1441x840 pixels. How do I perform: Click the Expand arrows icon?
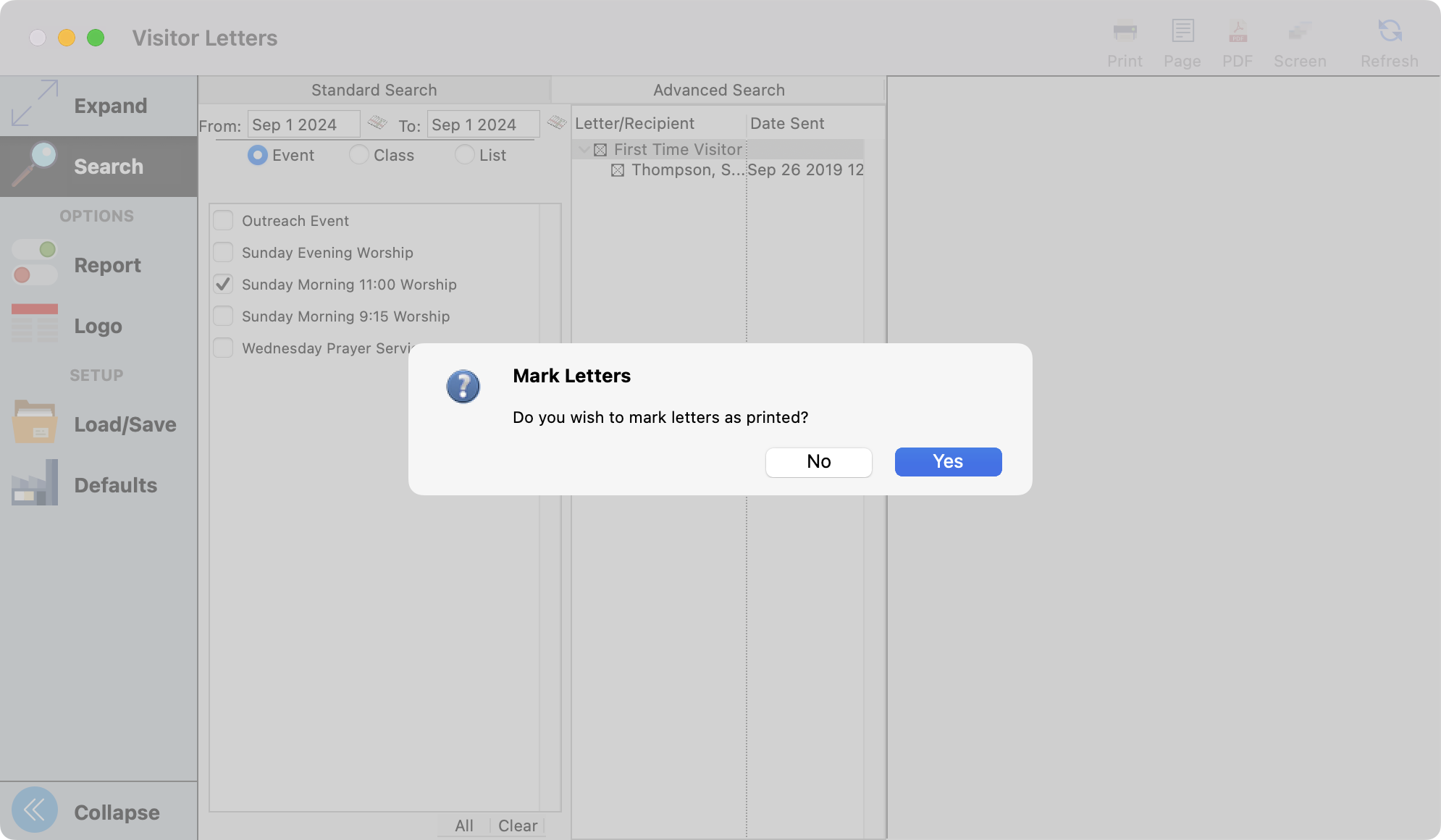tap(35, 104)
